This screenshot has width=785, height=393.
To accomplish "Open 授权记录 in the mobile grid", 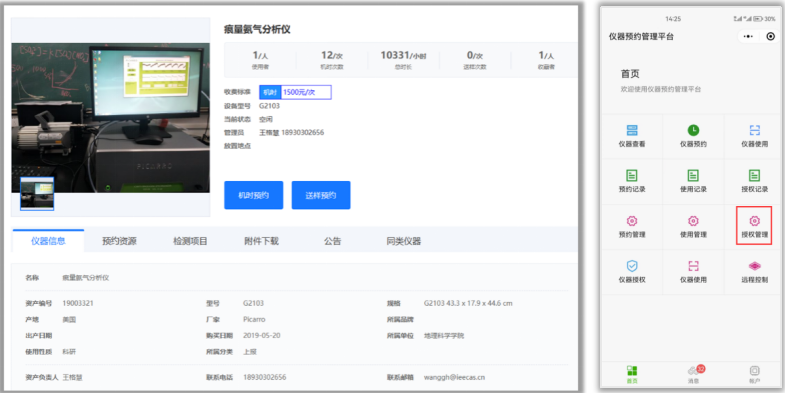I will (x=754, y=181).
